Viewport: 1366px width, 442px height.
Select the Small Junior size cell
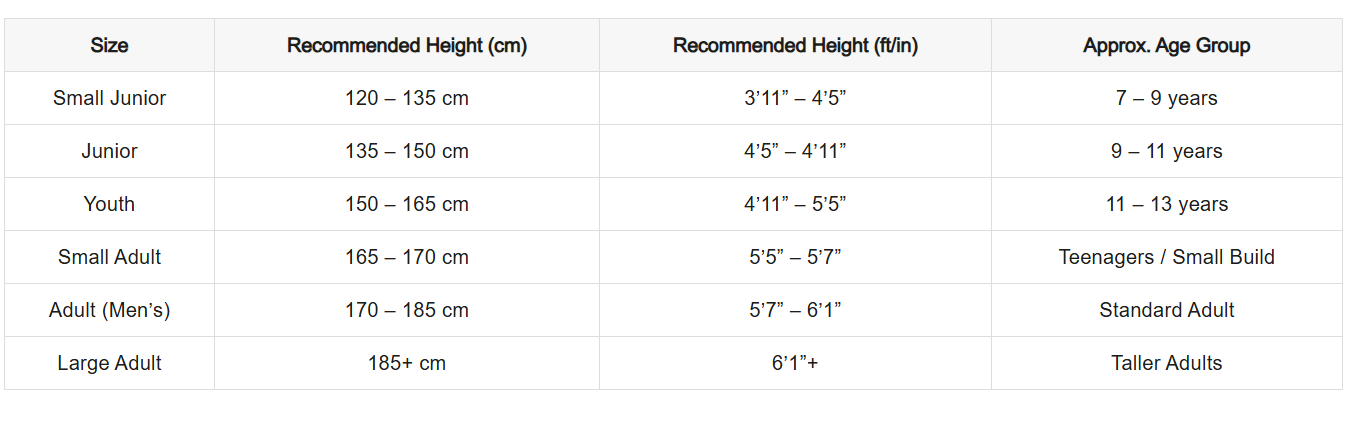coord(109,98)
